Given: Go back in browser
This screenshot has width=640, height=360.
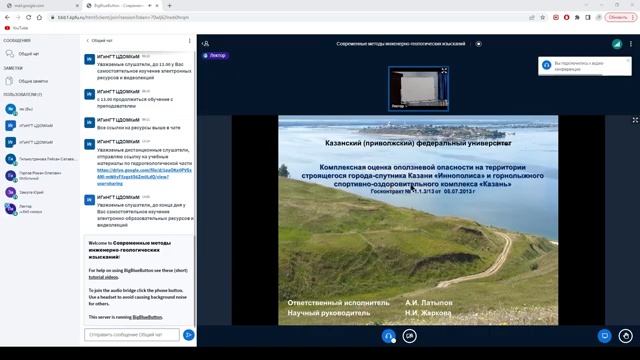Looking at the screenshot, I should coord(7,17).
